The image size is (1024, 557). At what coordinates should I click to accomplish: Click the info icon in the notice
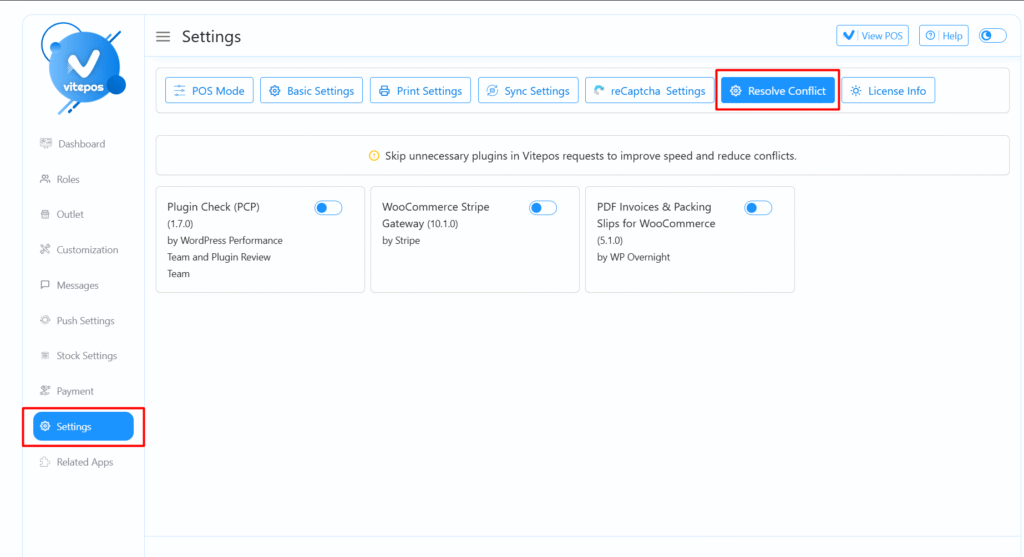tap(374, 155)
